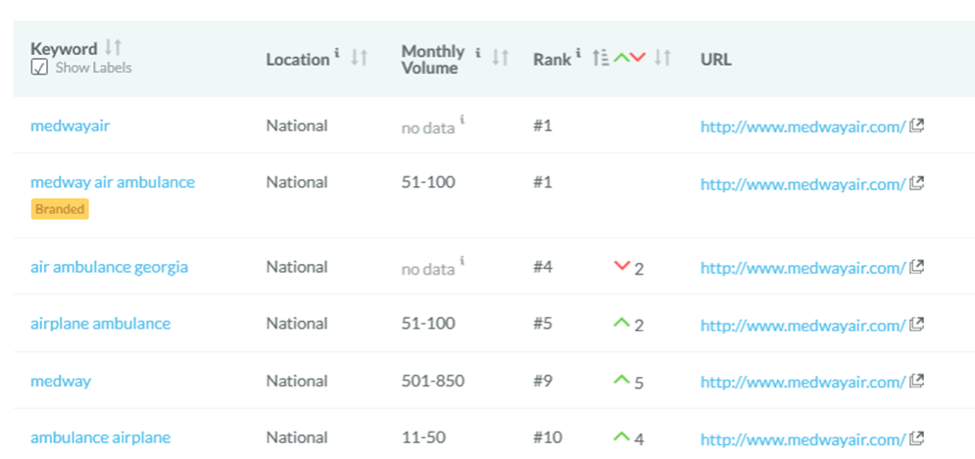Open external link icon in airplane ambulance row

click(x=917, y=324)
